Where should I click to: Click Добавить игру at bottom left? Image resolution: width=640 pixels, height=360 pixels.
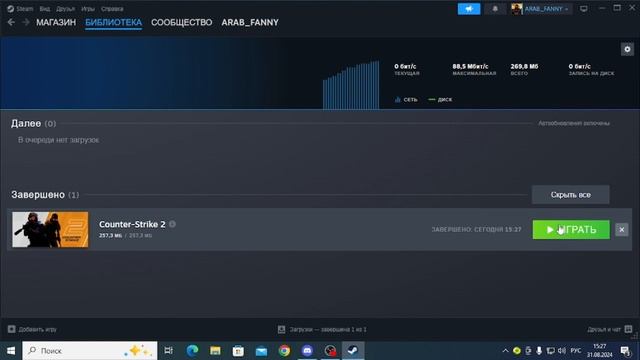(32, 329)
